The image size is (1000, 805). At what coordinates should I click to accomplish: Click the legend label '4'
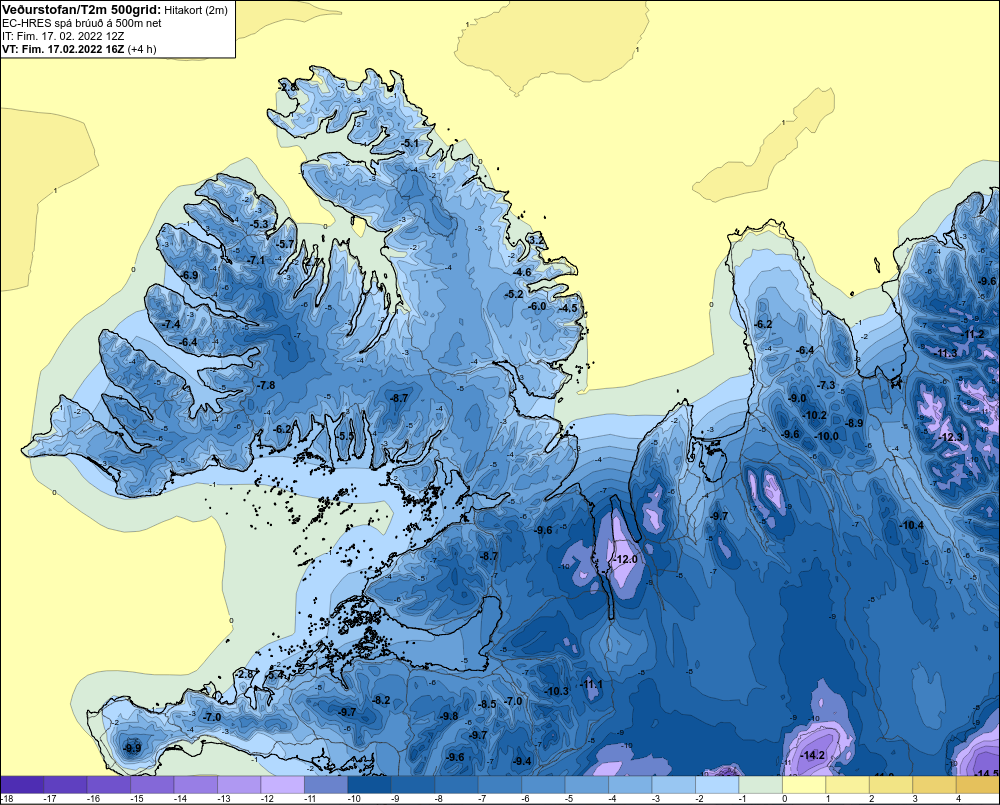959,799
